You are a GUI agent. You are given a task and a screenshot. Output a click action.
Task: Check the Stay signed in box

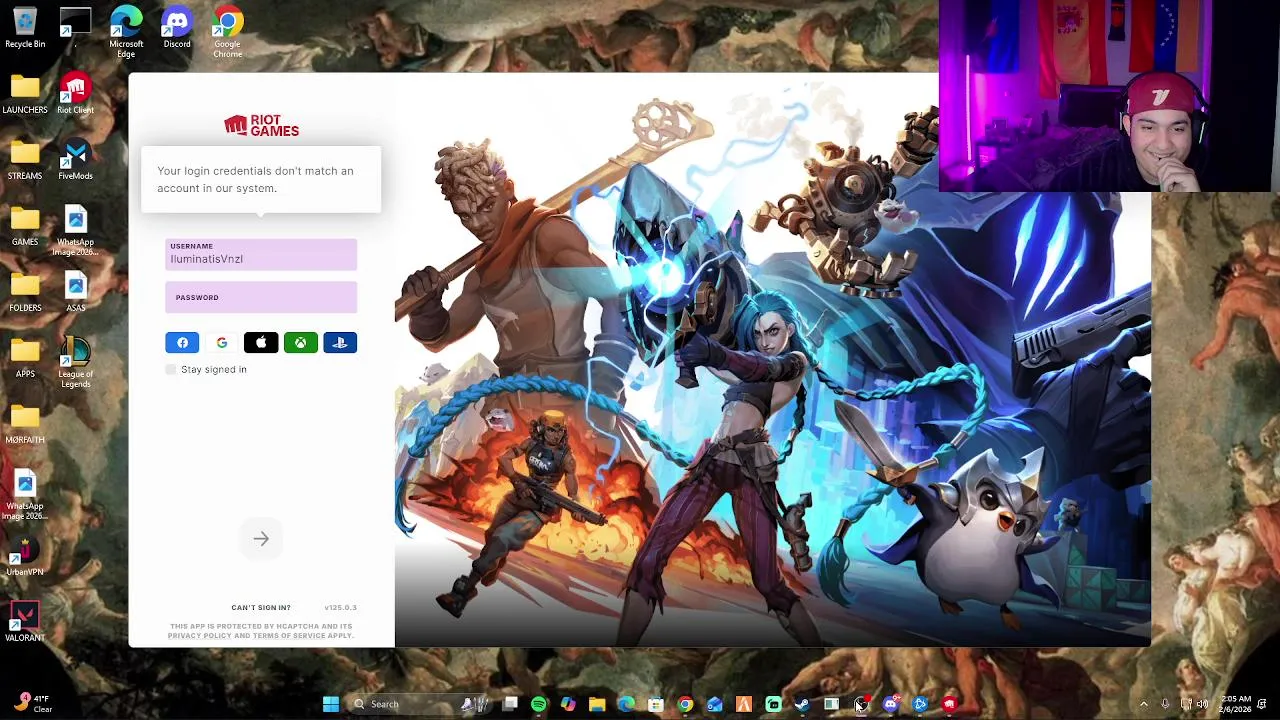(171, 370)
